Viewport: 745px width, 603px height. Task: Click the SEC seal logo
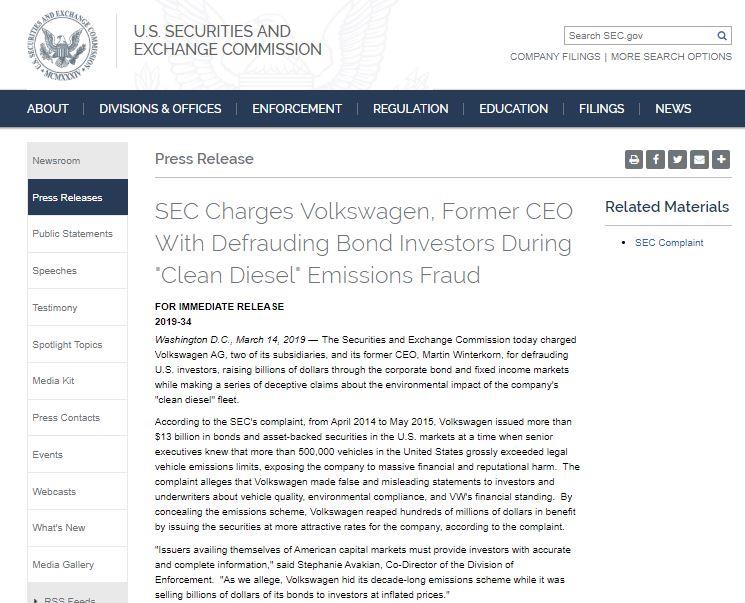point(63,44)
